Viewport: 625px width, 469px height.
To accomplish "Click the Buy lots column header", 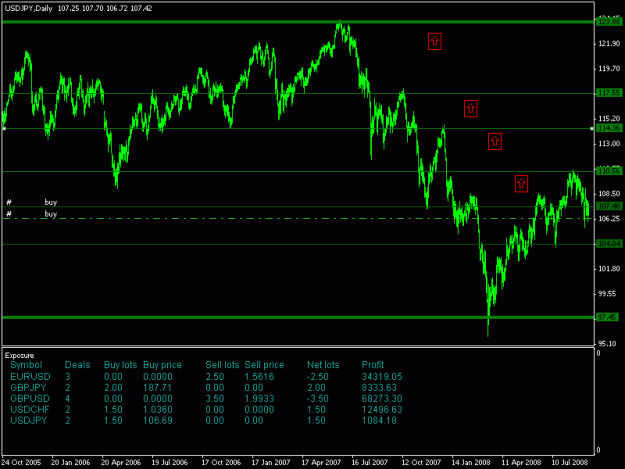I will coord(120,365).
